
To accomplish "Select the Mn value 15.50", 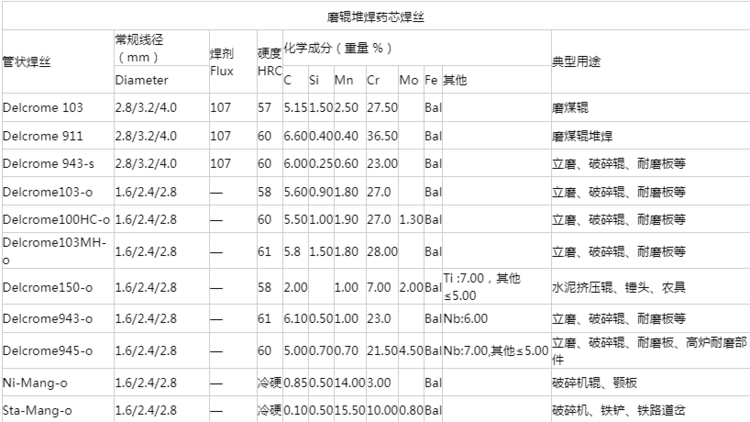I will pyautogui.click(x=350, y=411).
